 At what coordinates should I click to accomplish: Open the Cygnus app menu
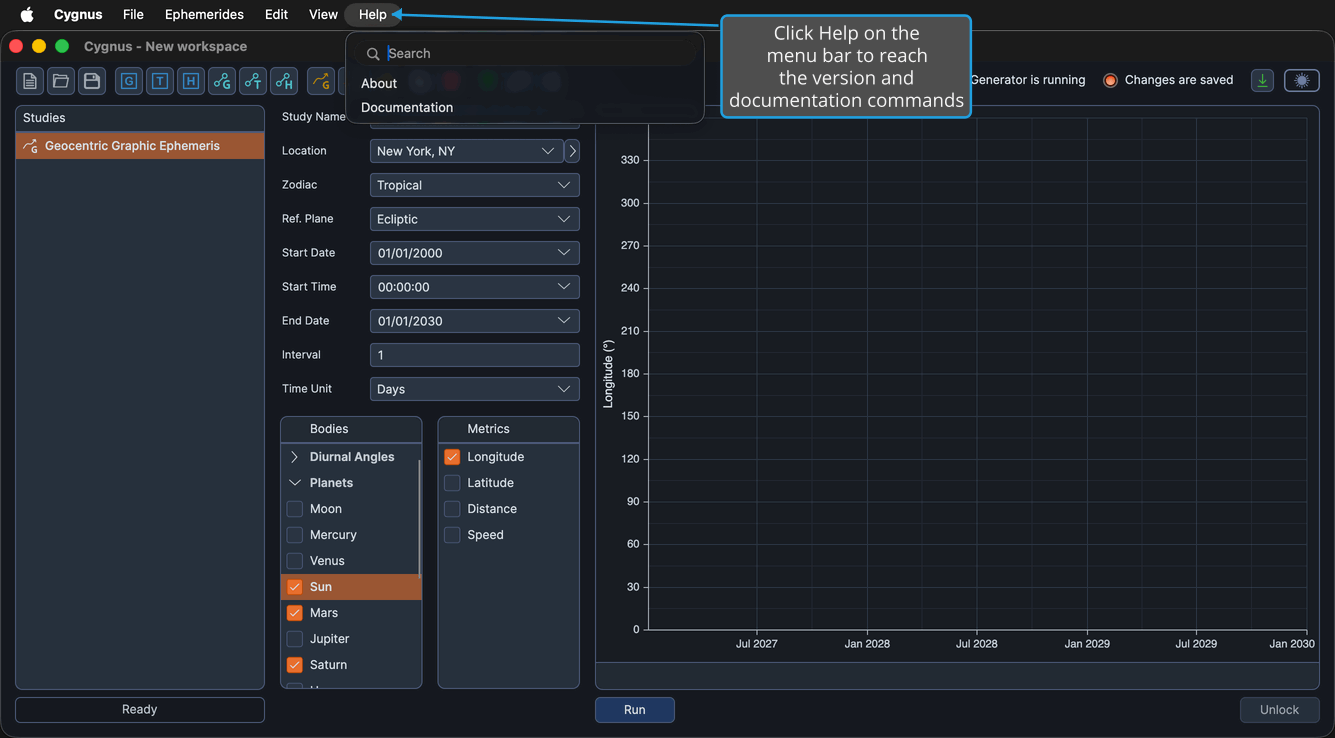pyautogui.click(x=78, y=14)
